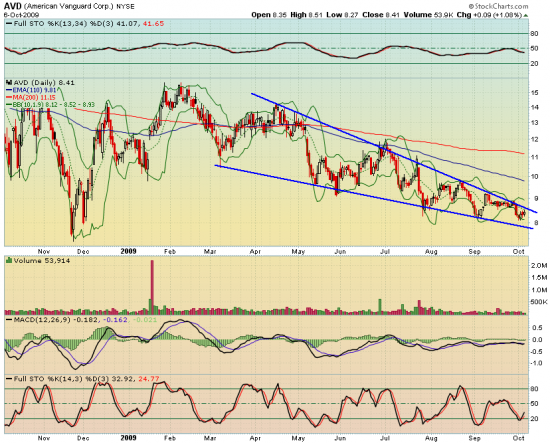Click the Nov label on the bottom stochastic axis
Image resolution: width=550 pixels, height=443 pixels.
click(x=43, y=438)
